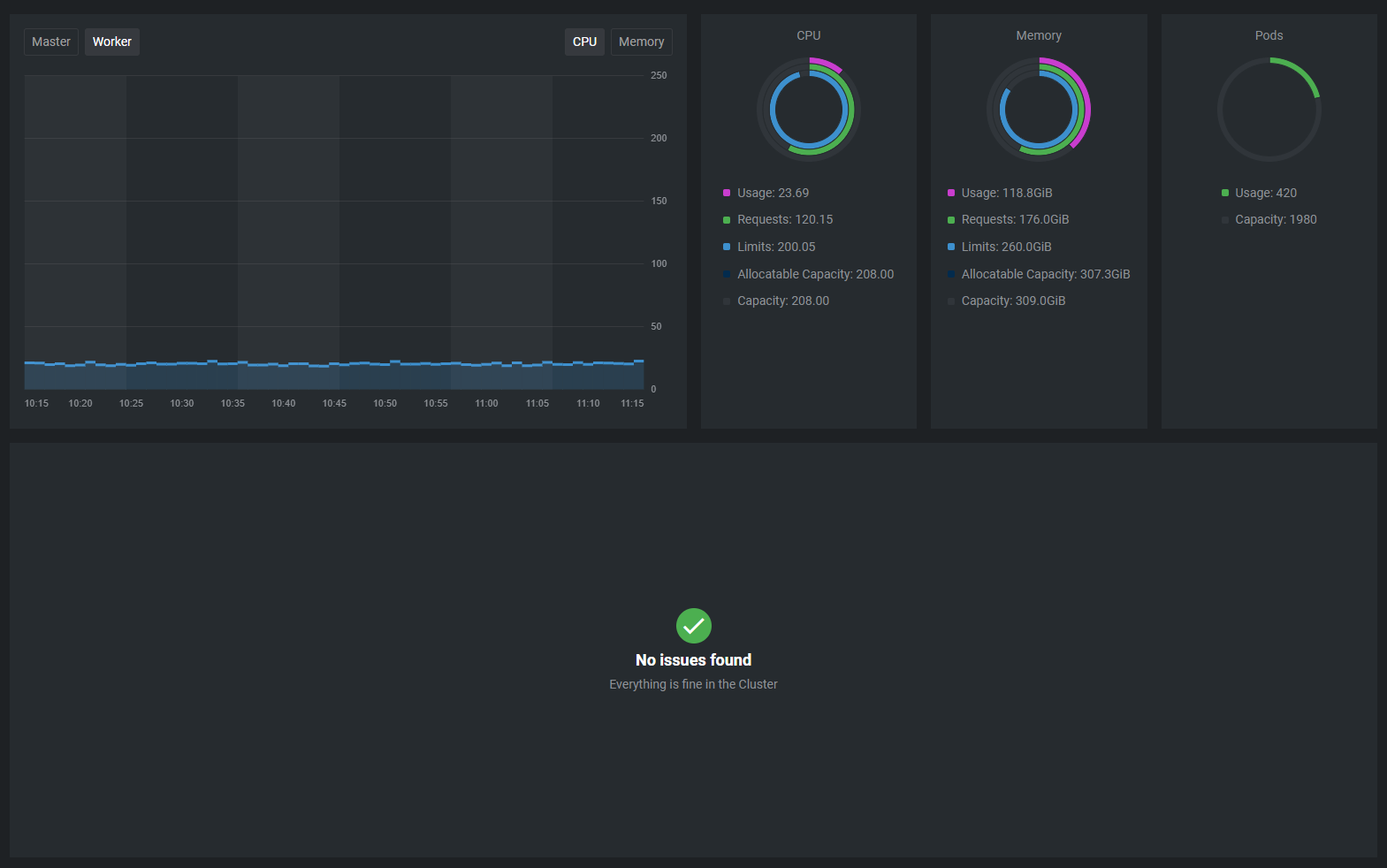Click the Pods Capacity 1980 legend entry

click(x=1276, y=219)
